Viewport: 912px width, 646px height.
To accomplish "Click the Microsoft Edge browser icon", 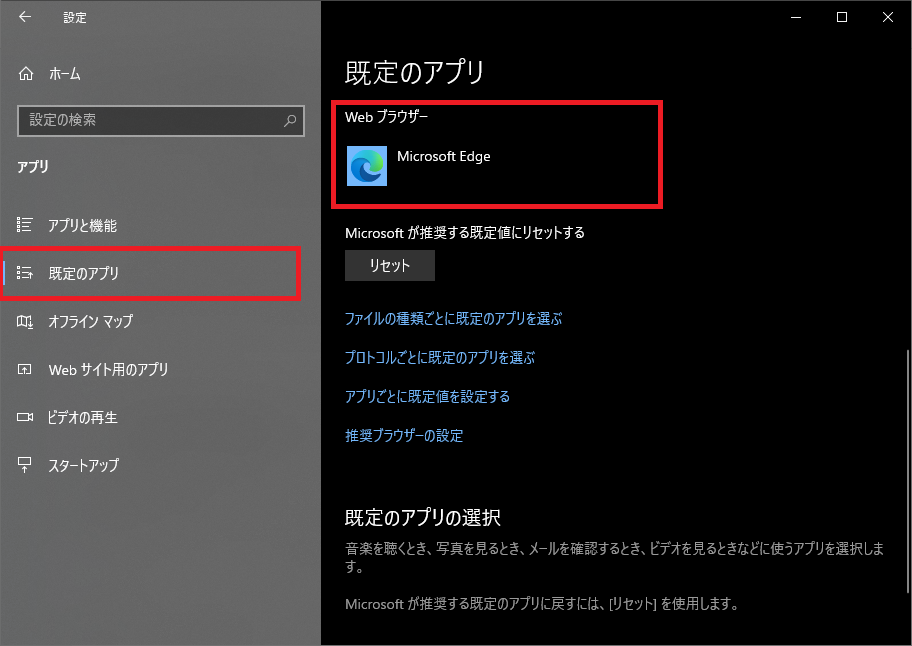I will [366, 166].
